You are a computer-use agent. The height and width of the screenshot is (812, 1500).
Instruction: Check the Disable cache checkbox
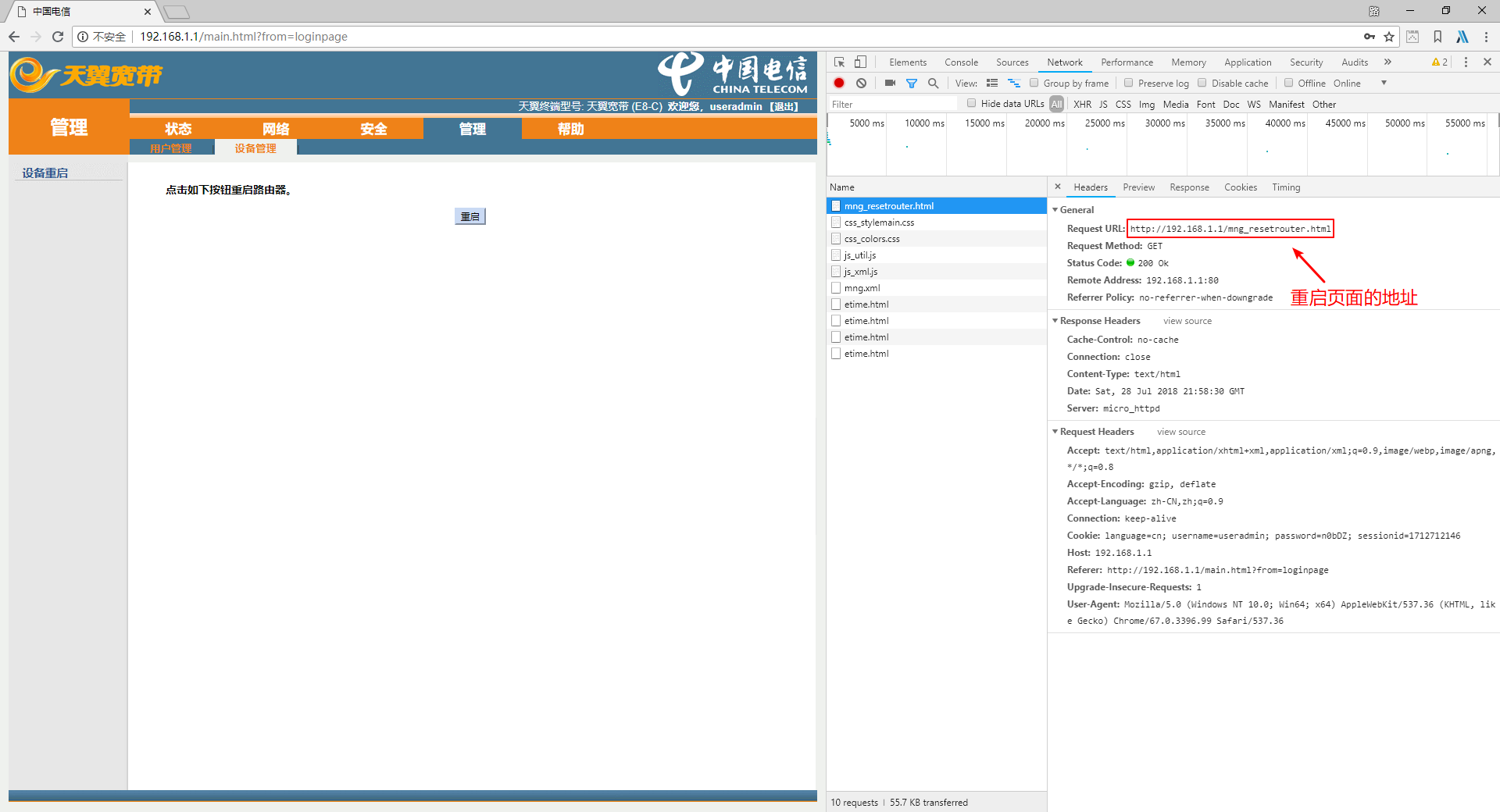coord(1202,83)
